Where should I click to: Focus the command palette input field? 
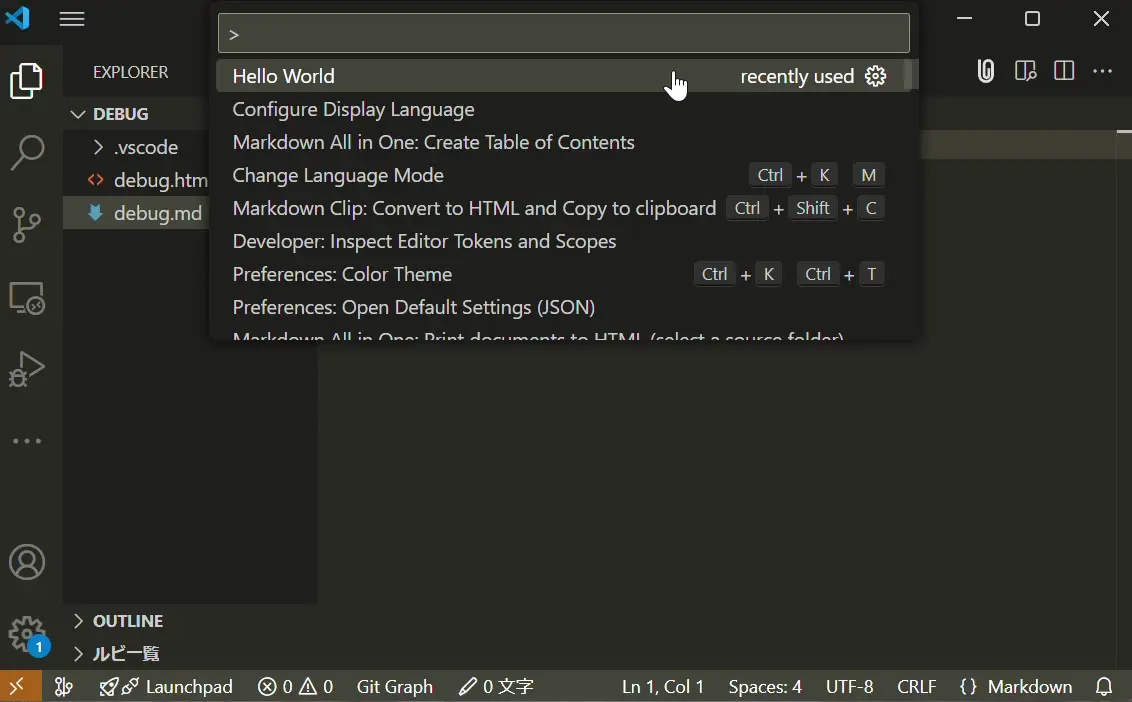tap(564, 33)
